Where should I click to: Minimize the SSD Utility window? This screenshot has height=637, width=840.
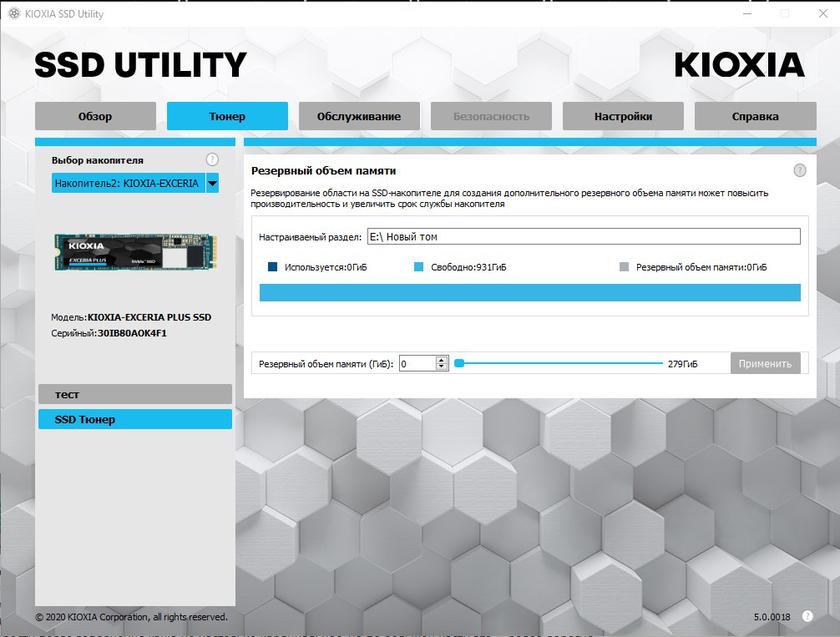(x=748, y=14)
